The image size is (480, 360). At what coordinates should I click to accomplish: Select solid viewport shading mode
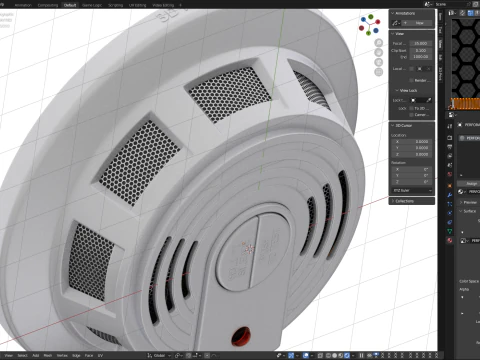coord(335,355)
